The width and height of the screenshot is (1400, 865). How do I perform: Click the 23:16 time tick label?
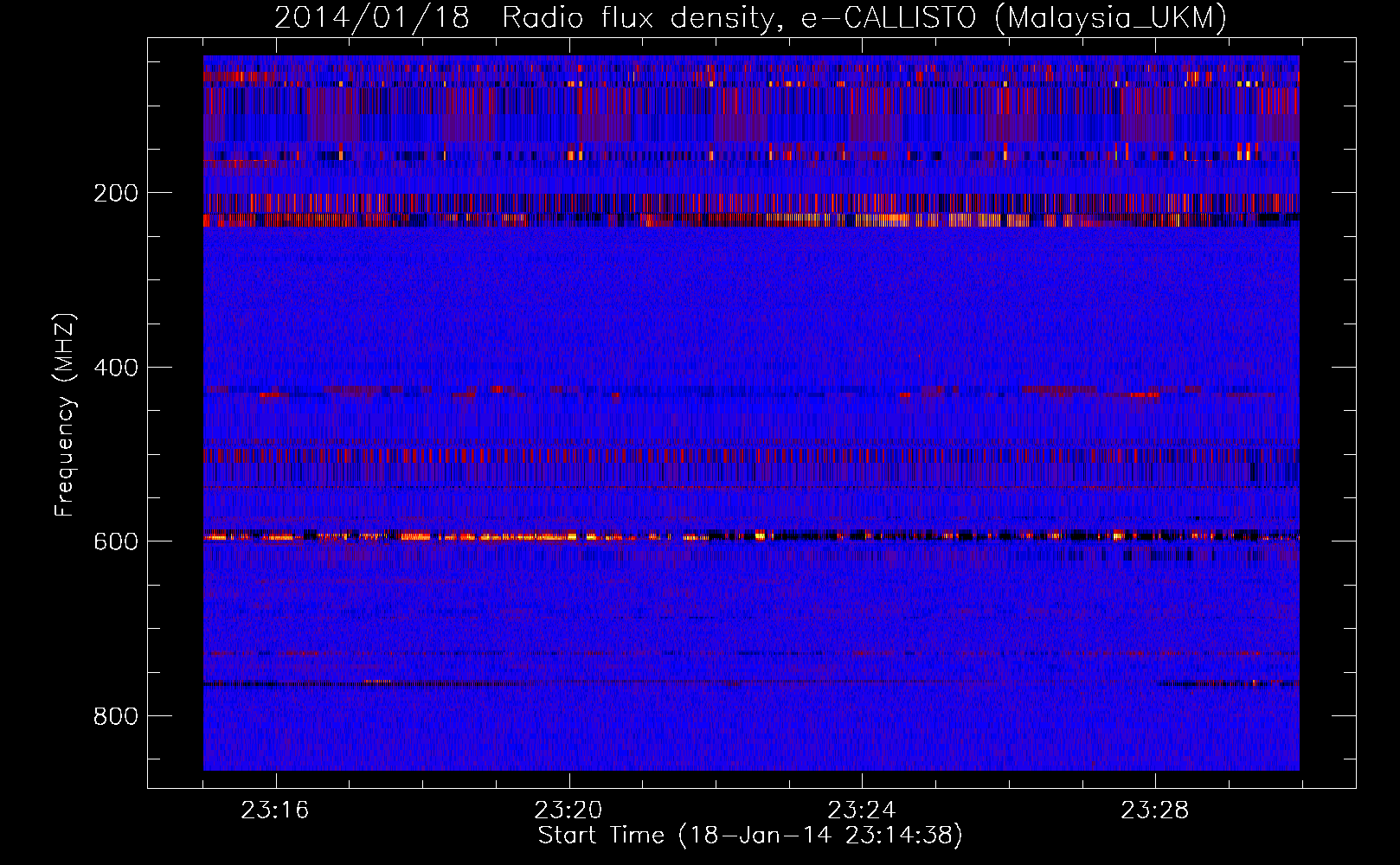275,811
